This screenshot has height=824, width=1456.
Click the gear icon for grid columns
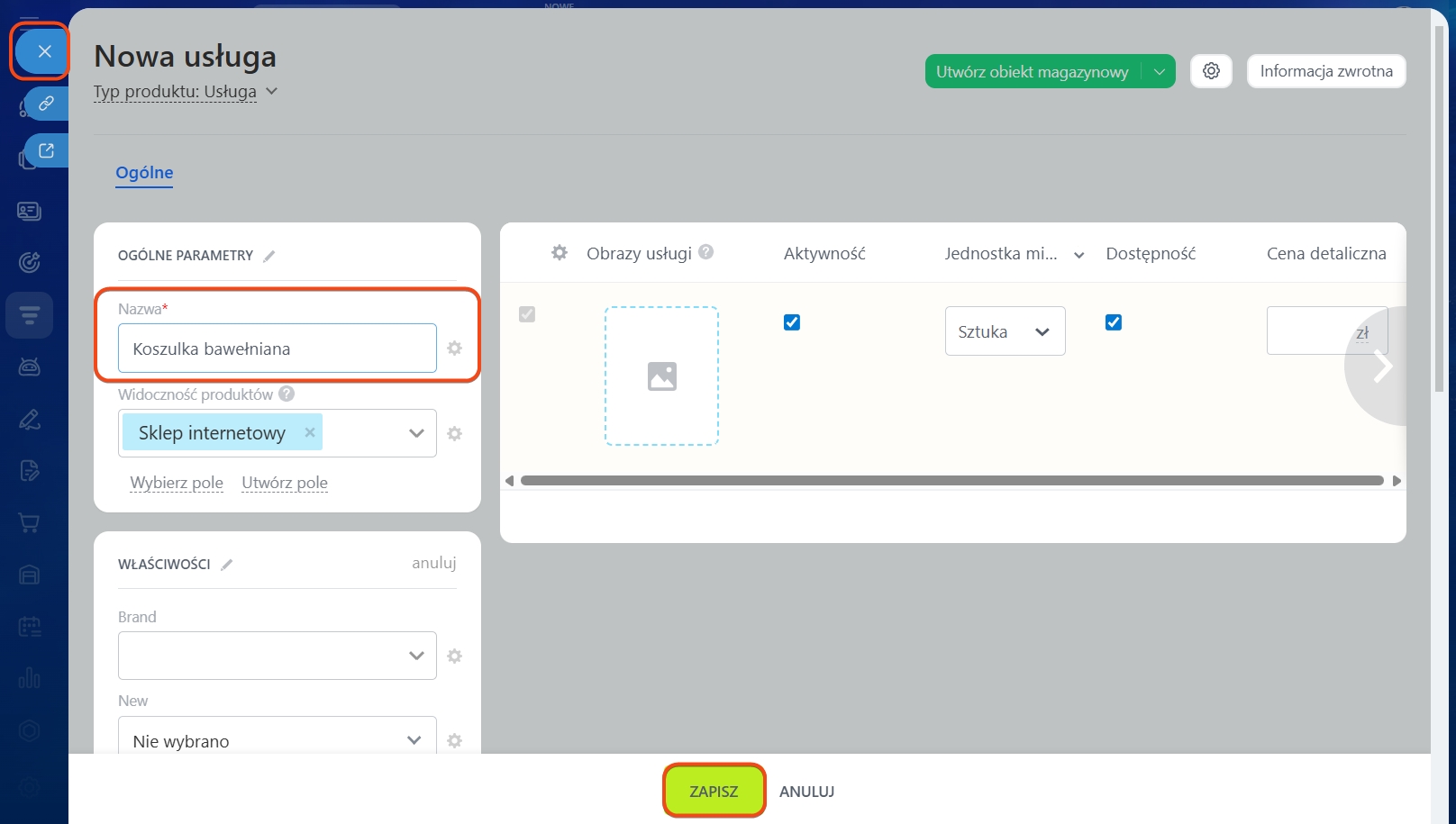pos(560,253)
